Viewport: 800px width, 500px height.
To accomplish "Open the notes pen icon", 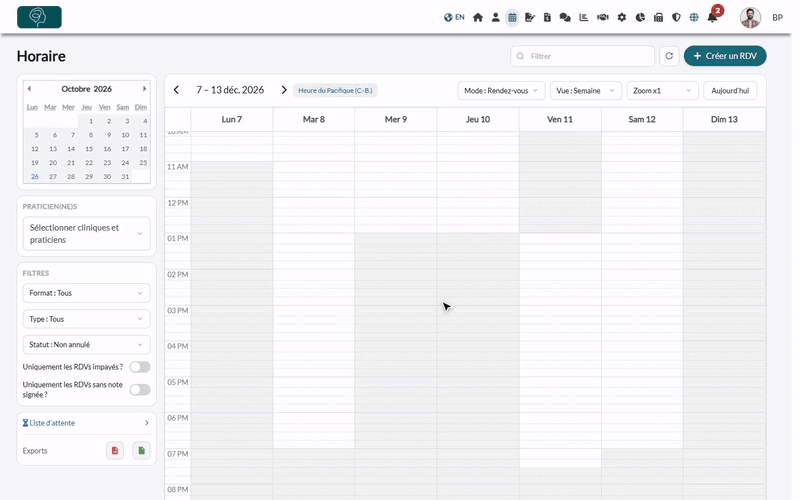I will (x=530, y=17).
